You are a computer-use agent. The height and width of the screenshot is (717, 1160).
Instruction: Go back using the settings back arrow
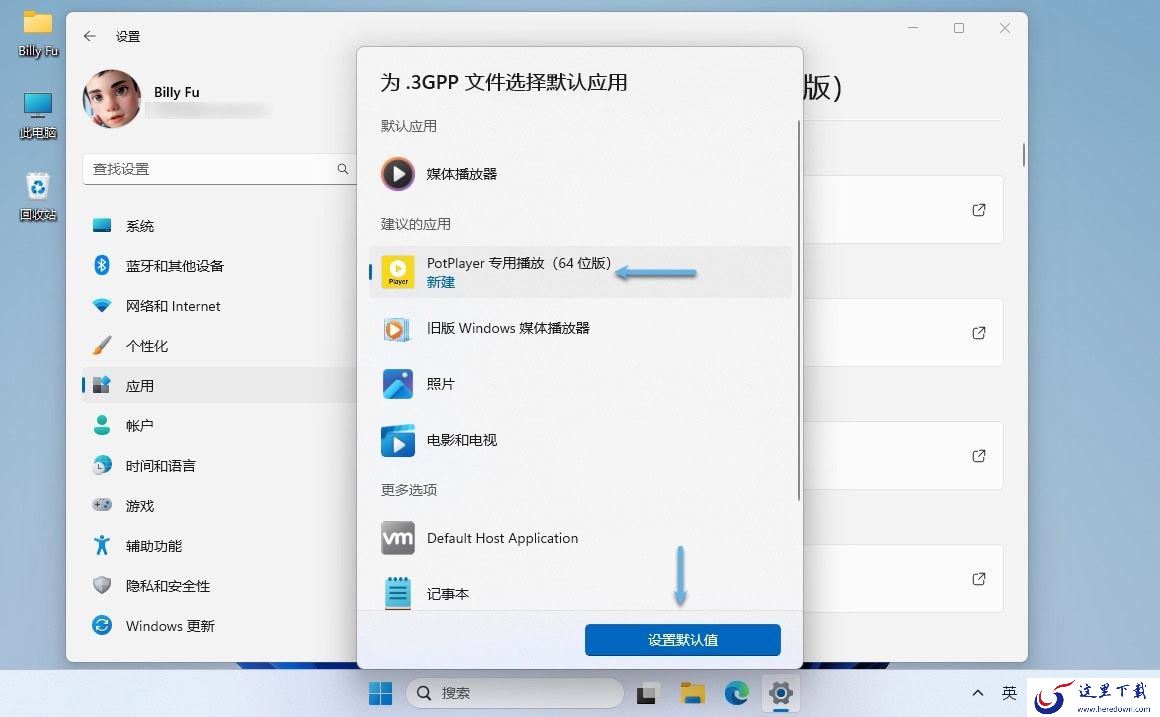click(90, 36)
